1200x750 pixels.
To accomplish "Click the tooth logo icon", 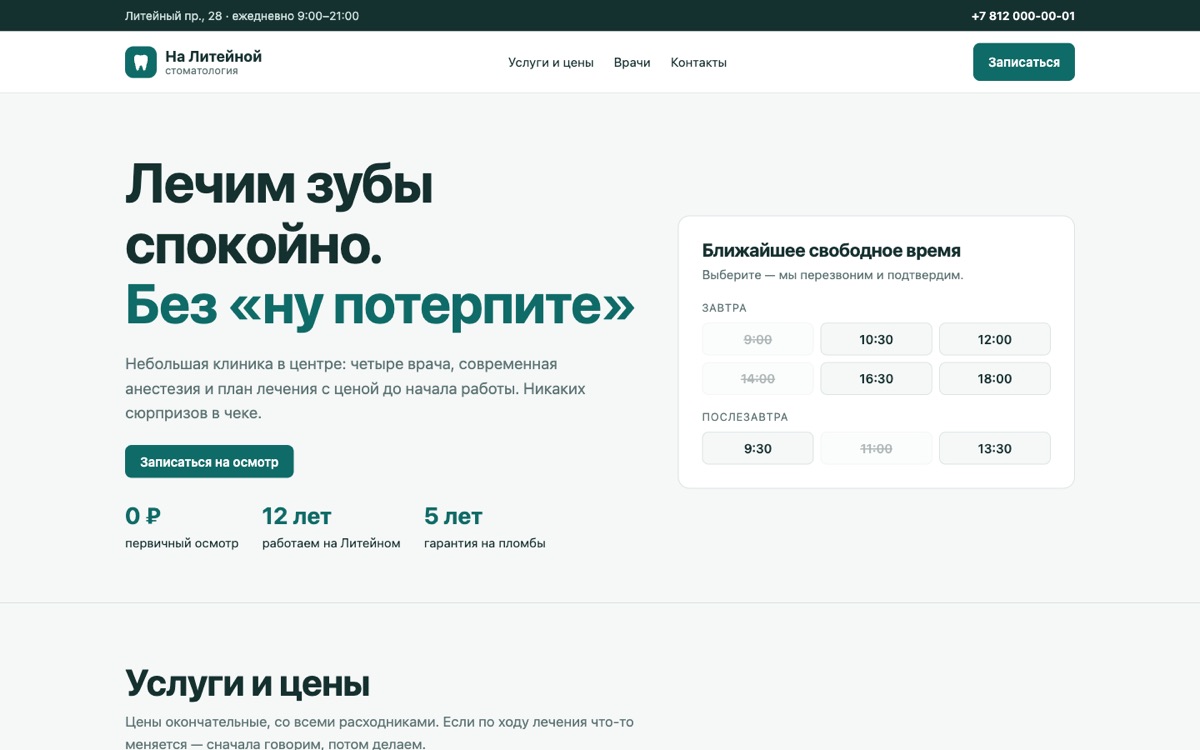I will pos(141,62).
